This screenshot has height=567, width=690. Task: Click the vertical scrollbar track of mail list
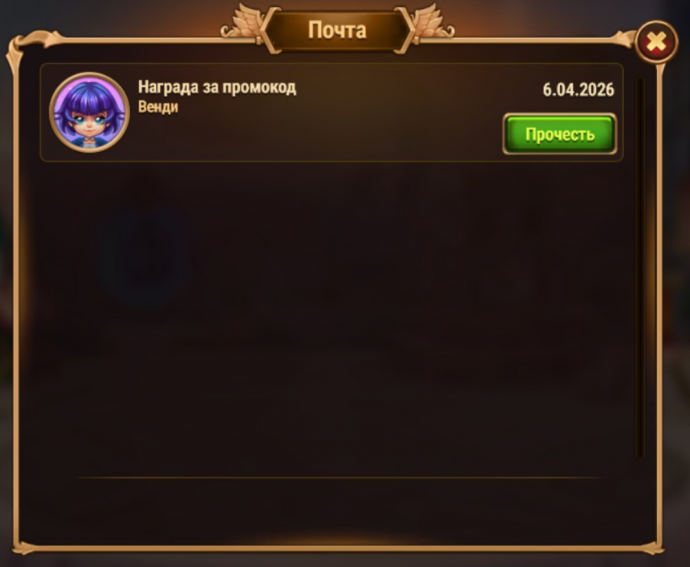tap(640, 269)
